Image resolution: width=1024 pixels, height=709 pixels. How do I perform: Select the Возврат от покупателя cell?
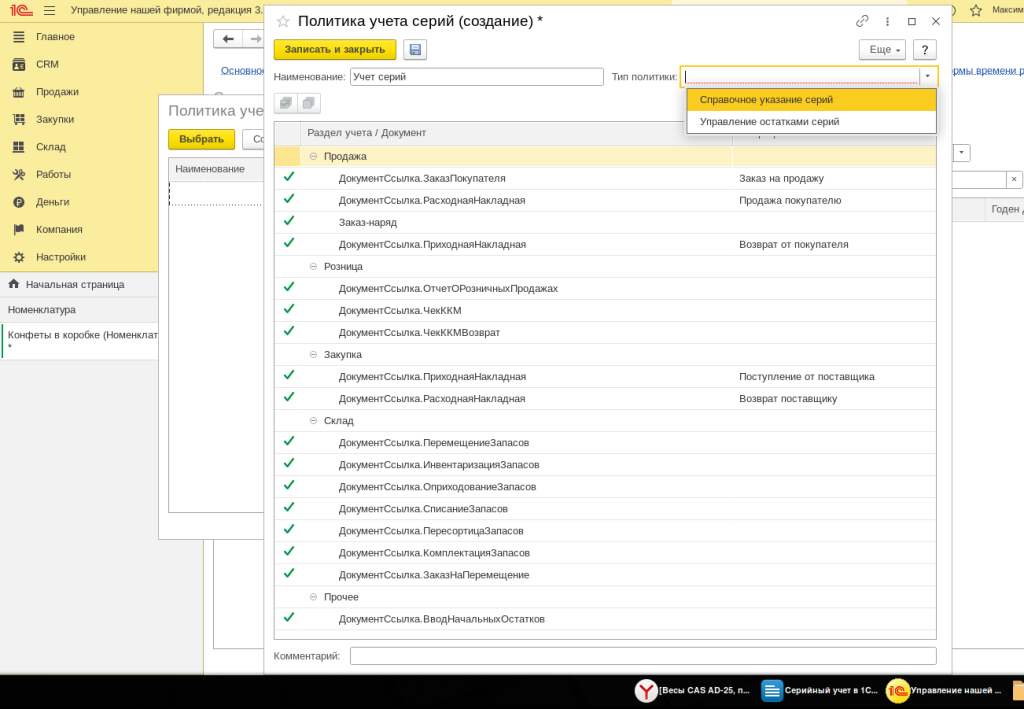coord(793,244)
